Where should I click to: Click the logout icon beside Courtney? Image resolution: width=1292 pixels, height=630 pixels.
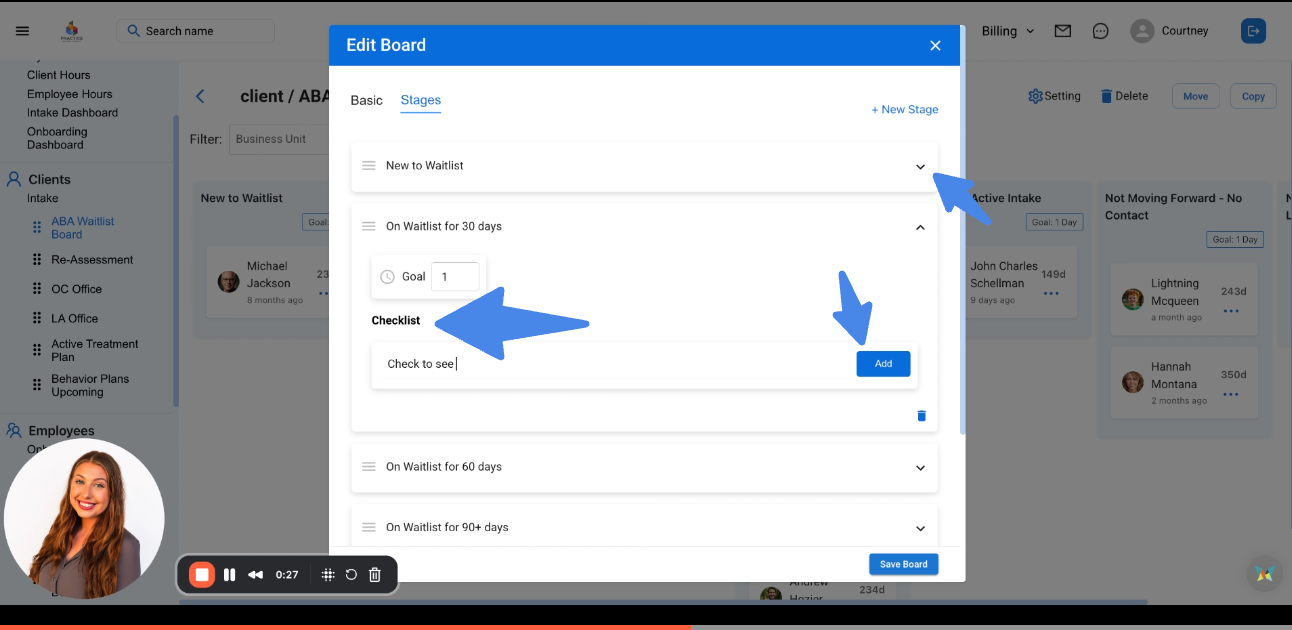[x=1253, y=31]
